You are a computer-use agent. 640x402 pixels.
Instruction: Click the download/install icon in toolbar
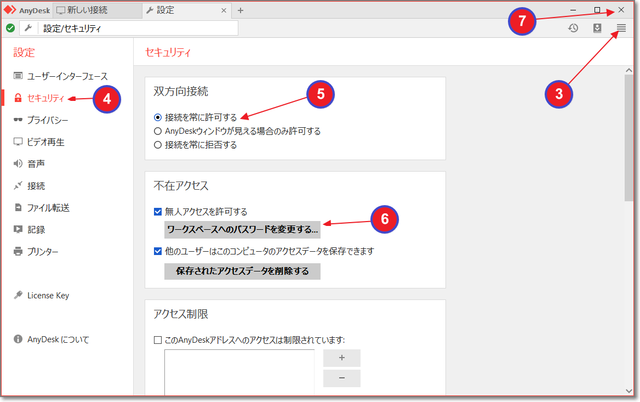[598, 28]
